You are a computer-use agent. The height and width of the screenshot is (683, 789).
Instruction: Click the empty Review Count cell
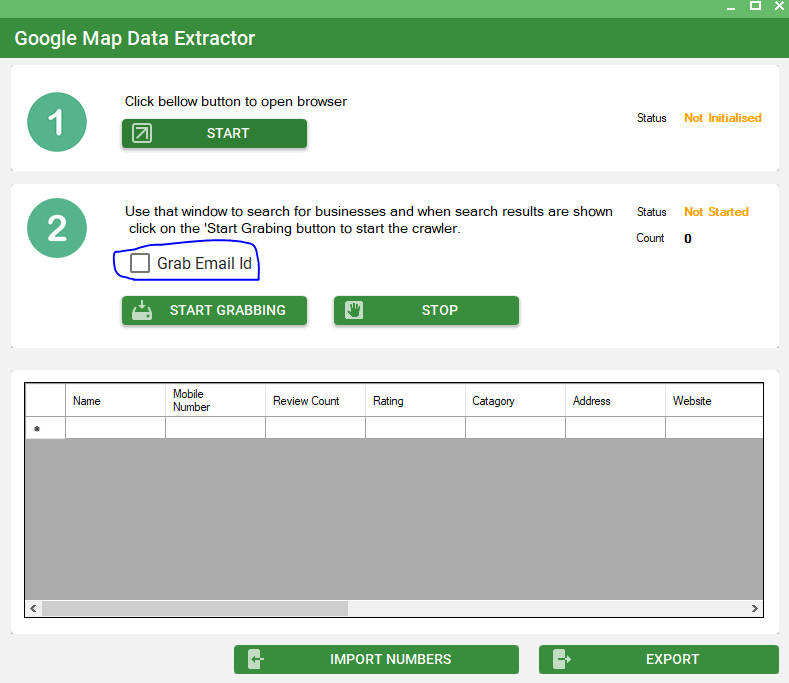tap(315, 428)
